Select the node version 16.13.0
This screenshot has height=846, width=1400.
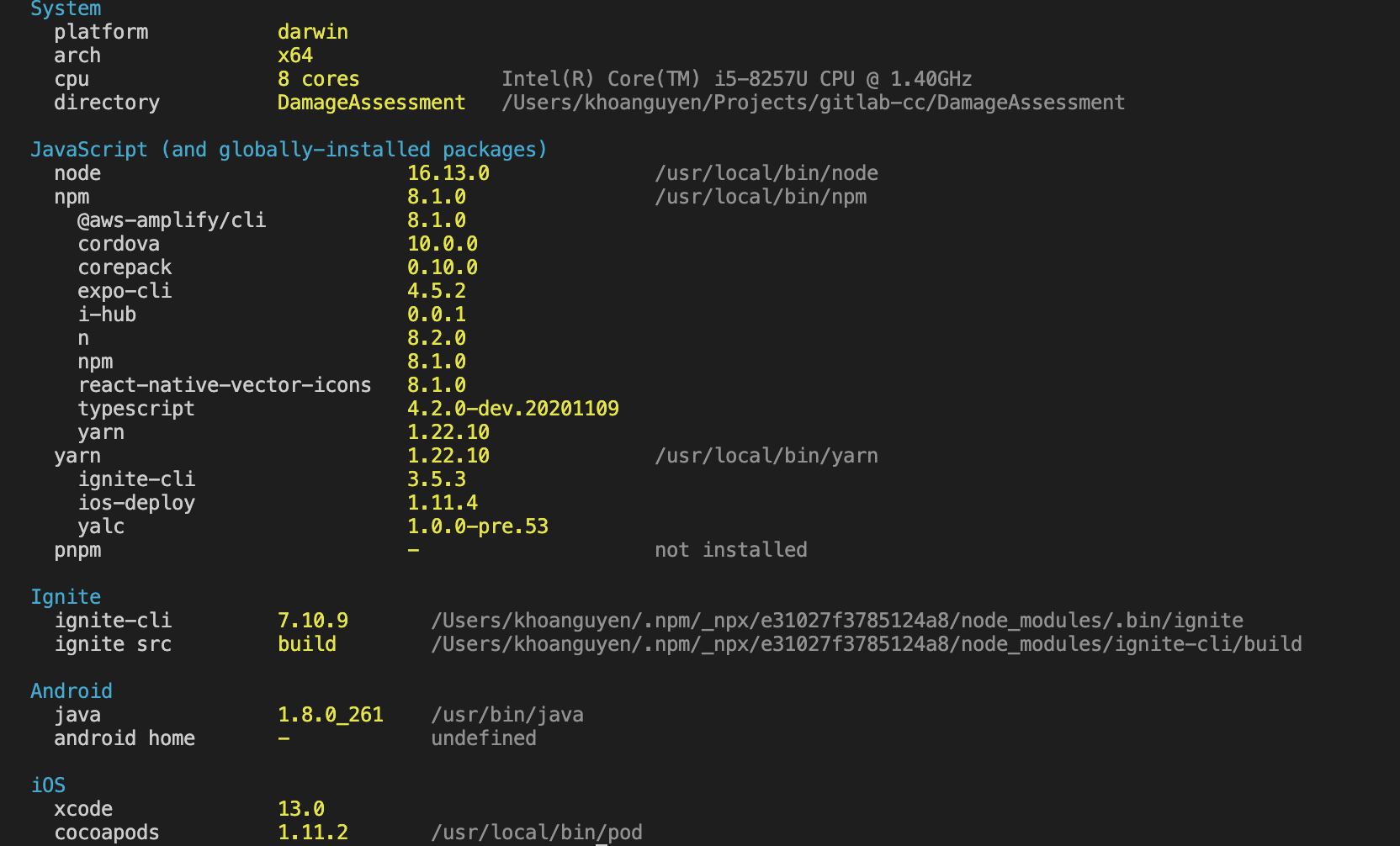point(448,172)
